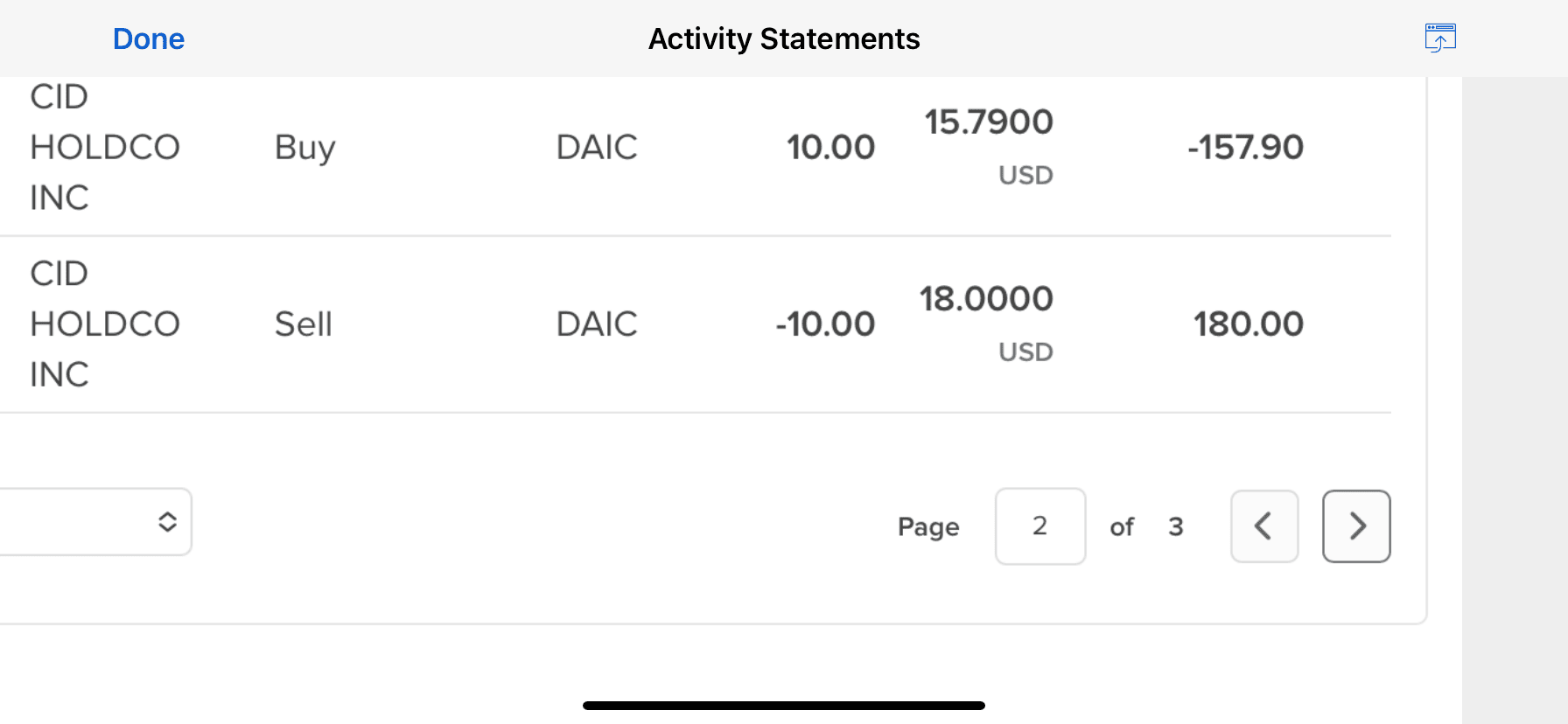Click the 15.7900 USD price cell
This screenshot has height=724, width=1568.
(x=989, y=147)
